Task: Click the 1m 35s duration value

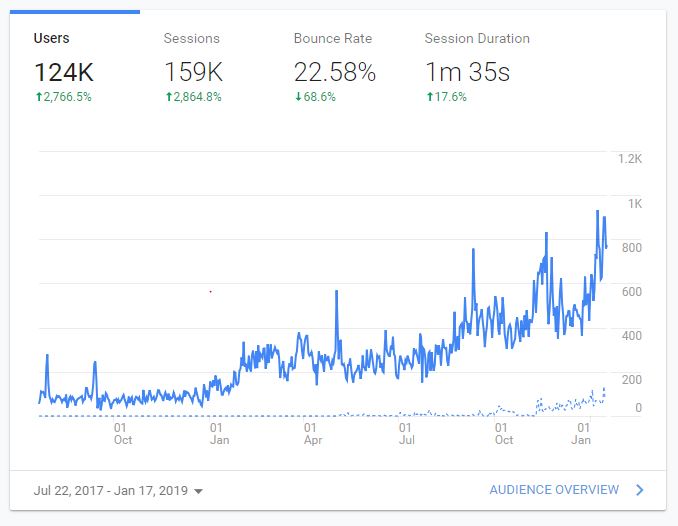Action: coord(467,72)
